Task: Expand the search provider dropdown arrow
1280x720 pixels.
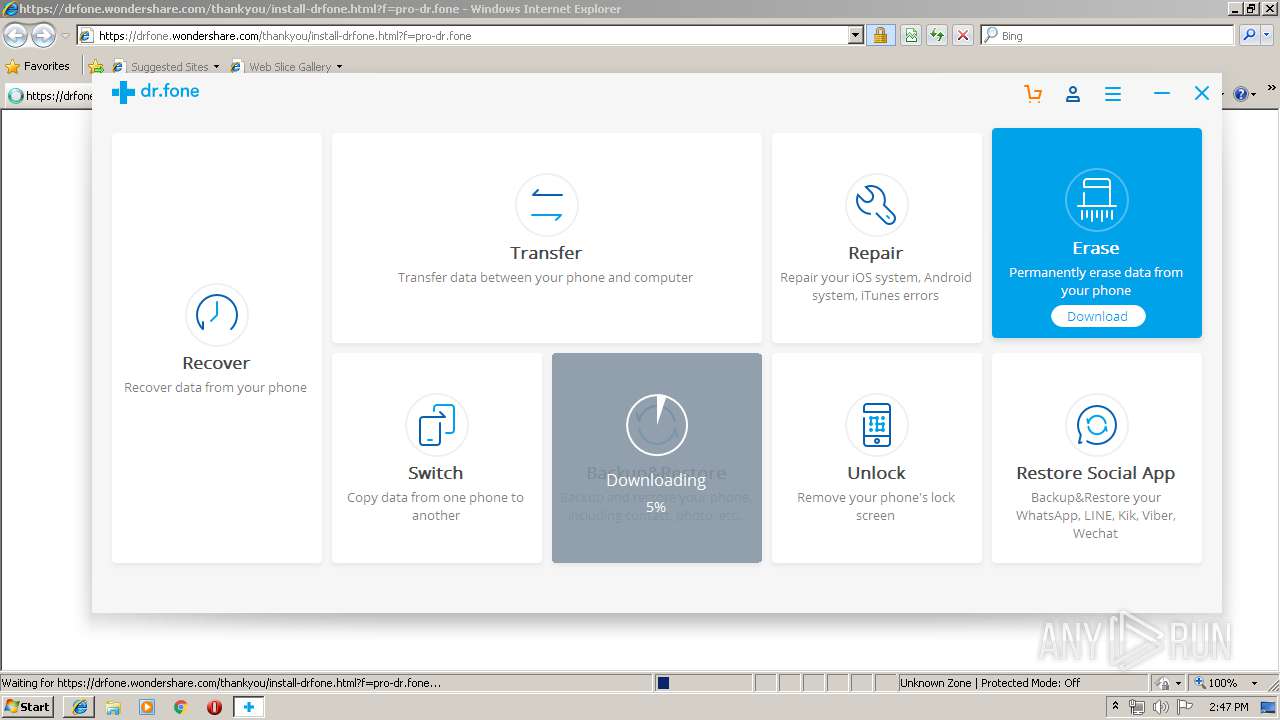Action: (1268, 35)
